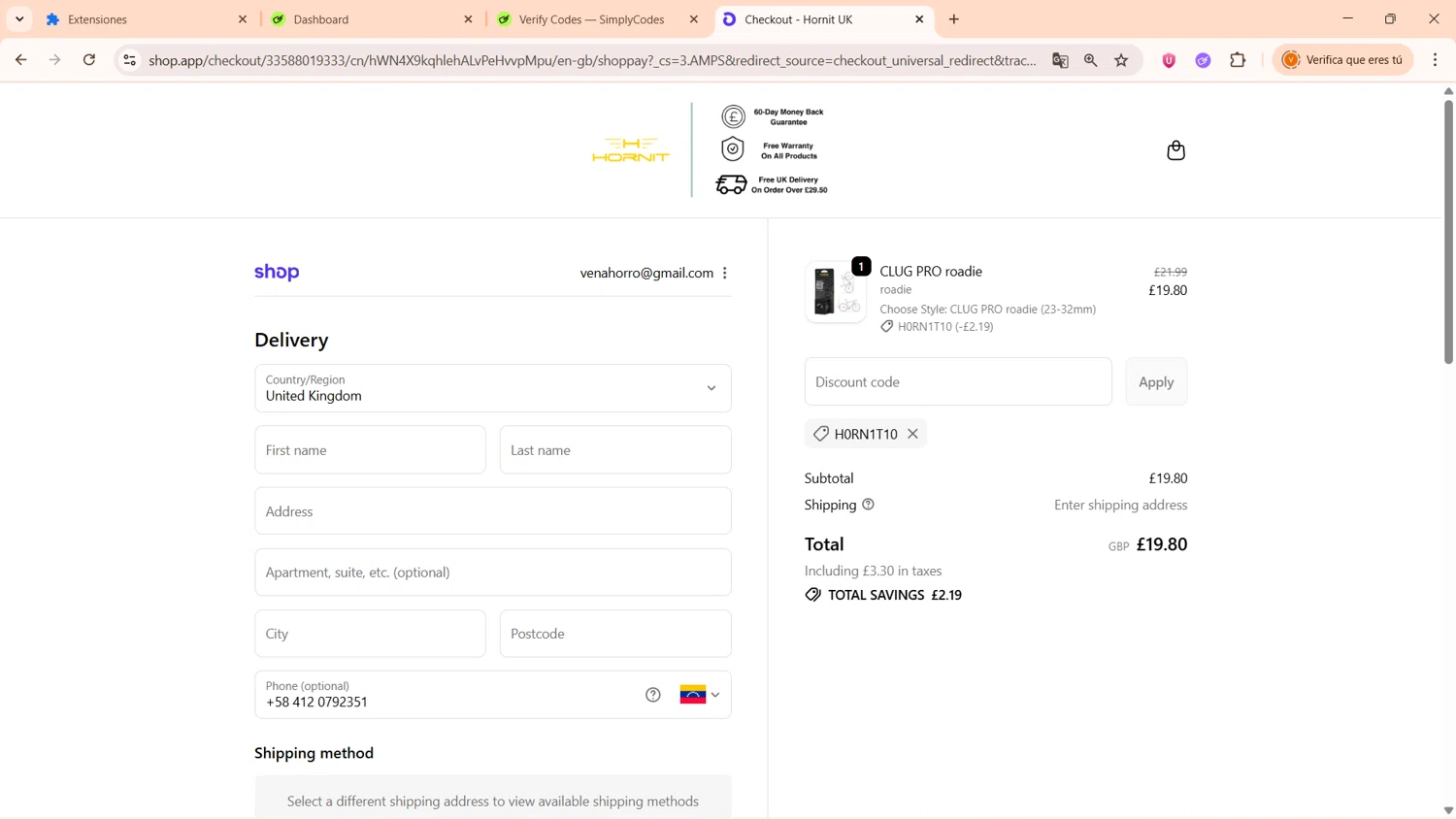Go back to the previous page
Screen dimensions: 1456x819
coord(21,60)
